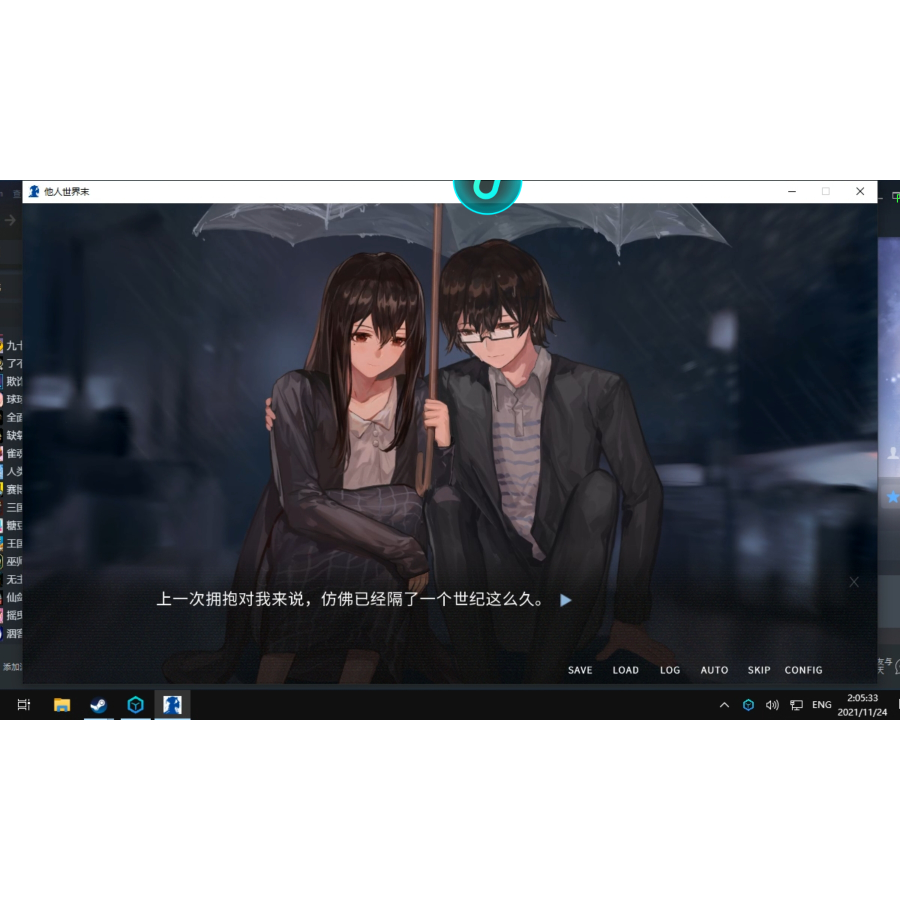Click the dialogue line starting with 上一次拥抱
The height and width of the screenshot is (900, 900).
coord(349,599)
